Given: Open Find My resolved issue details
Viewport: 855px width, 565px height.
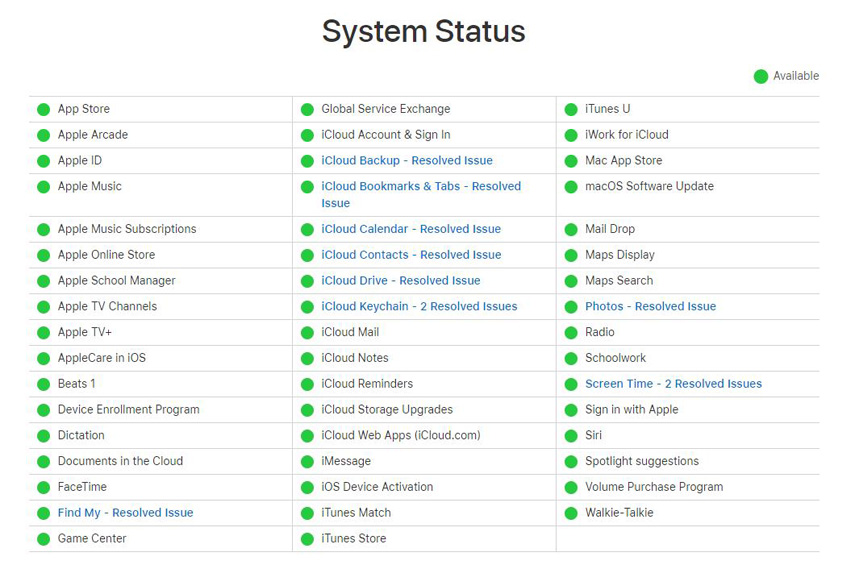Looking at the screenshot, I should click(x=125, y=513).
